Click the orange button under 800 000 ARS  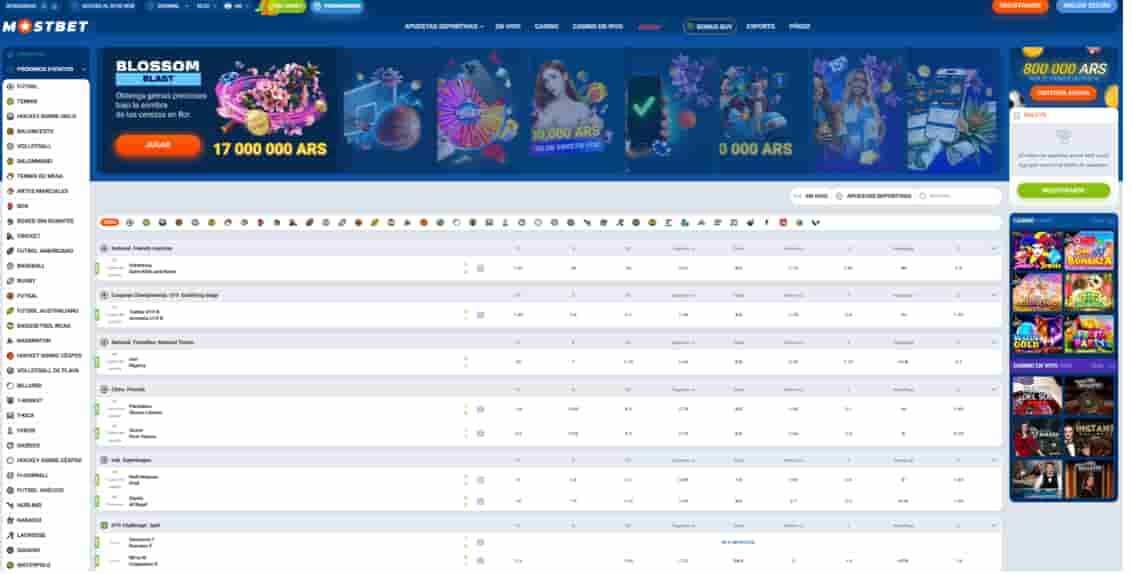pos(1063,93)
